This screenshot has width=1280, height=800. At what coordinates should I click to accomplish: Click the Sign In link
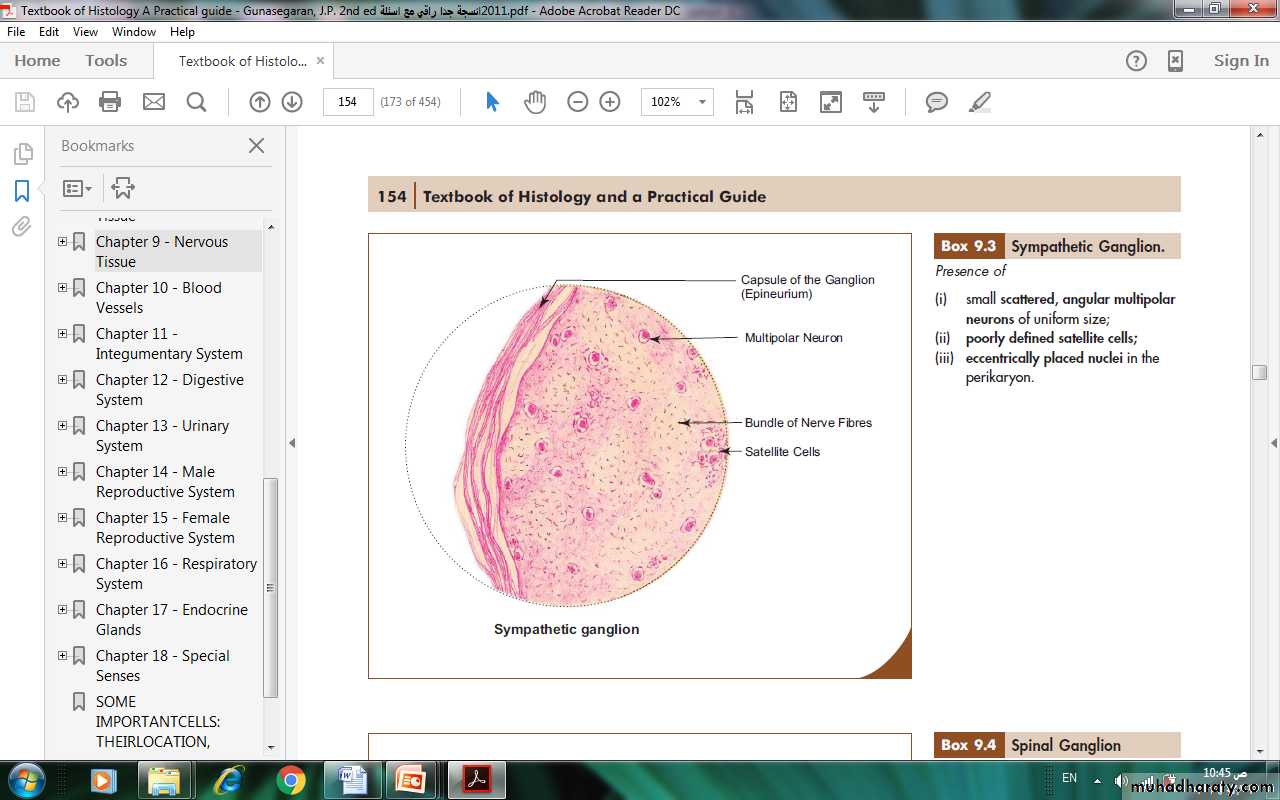1240,61
